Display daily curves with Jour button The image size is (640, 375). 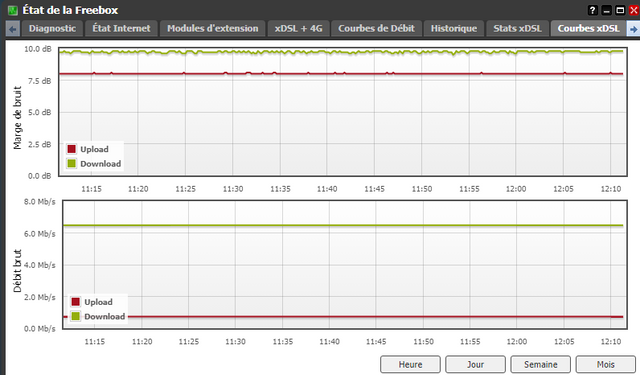(476, 364)
